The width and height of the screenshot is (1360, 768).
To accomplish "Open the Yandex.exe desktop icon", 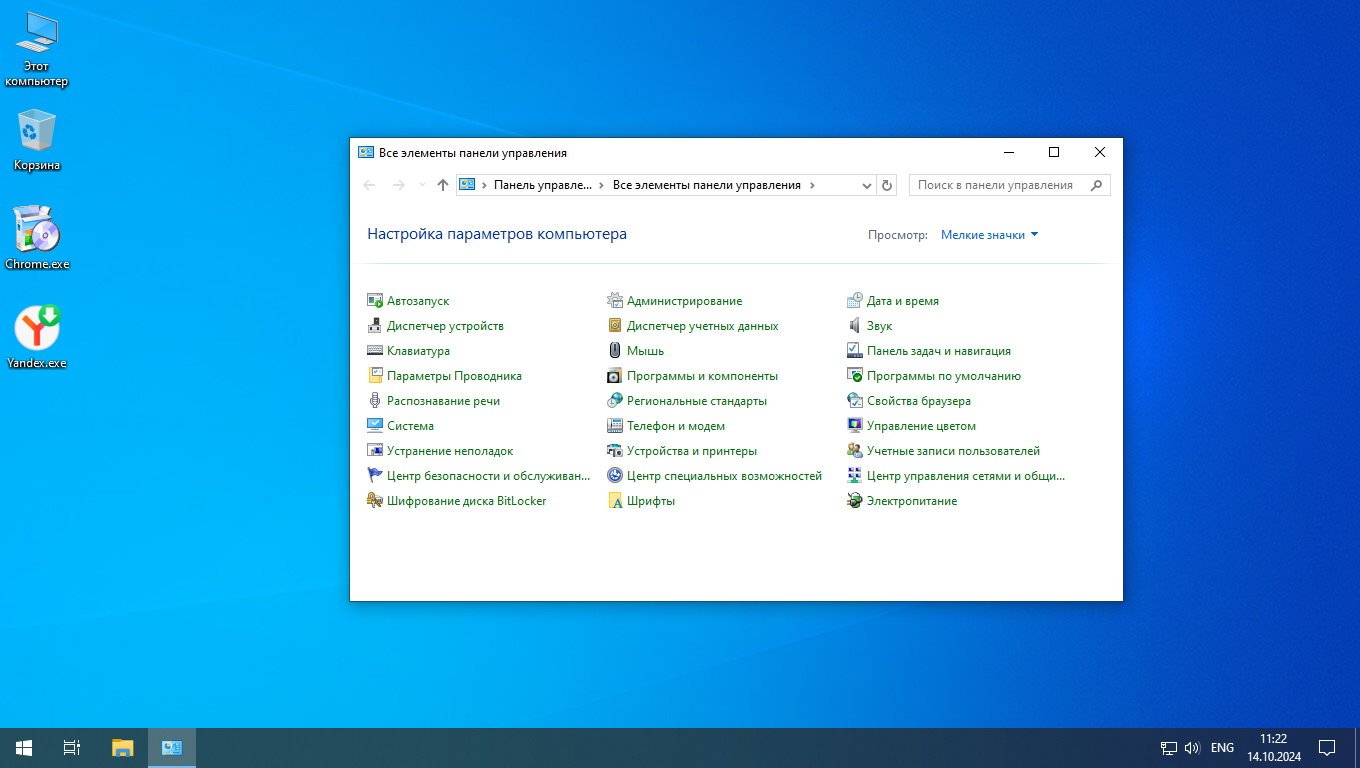I will (x=37, y=329).
